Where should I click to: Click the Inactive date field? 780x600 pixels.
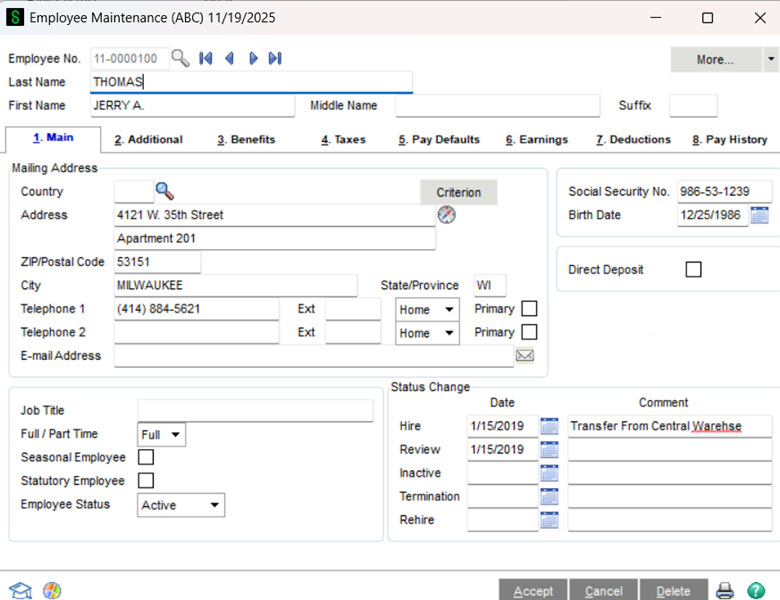[x=503, y=473]
